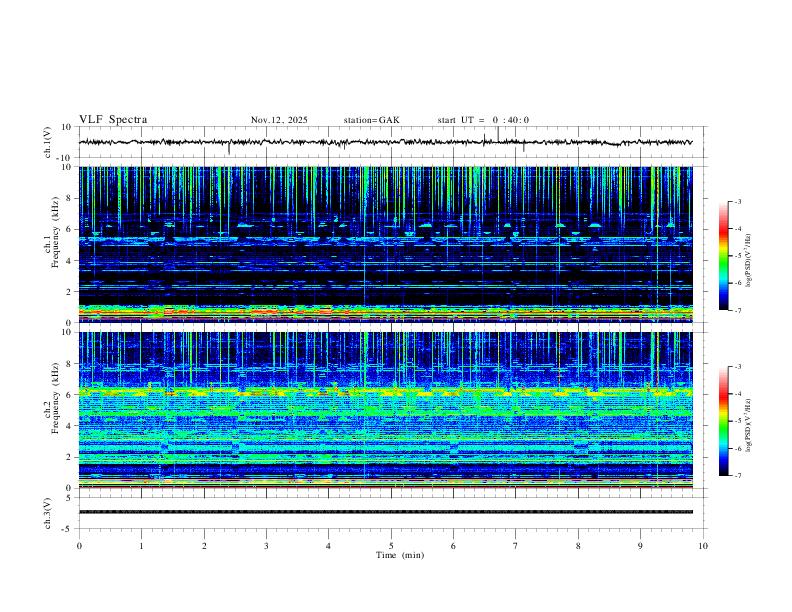The height and width of the screenshot is (612, 792).
Task: Click the ch.3 voltage trace band
Action: [x=386, y=512]
